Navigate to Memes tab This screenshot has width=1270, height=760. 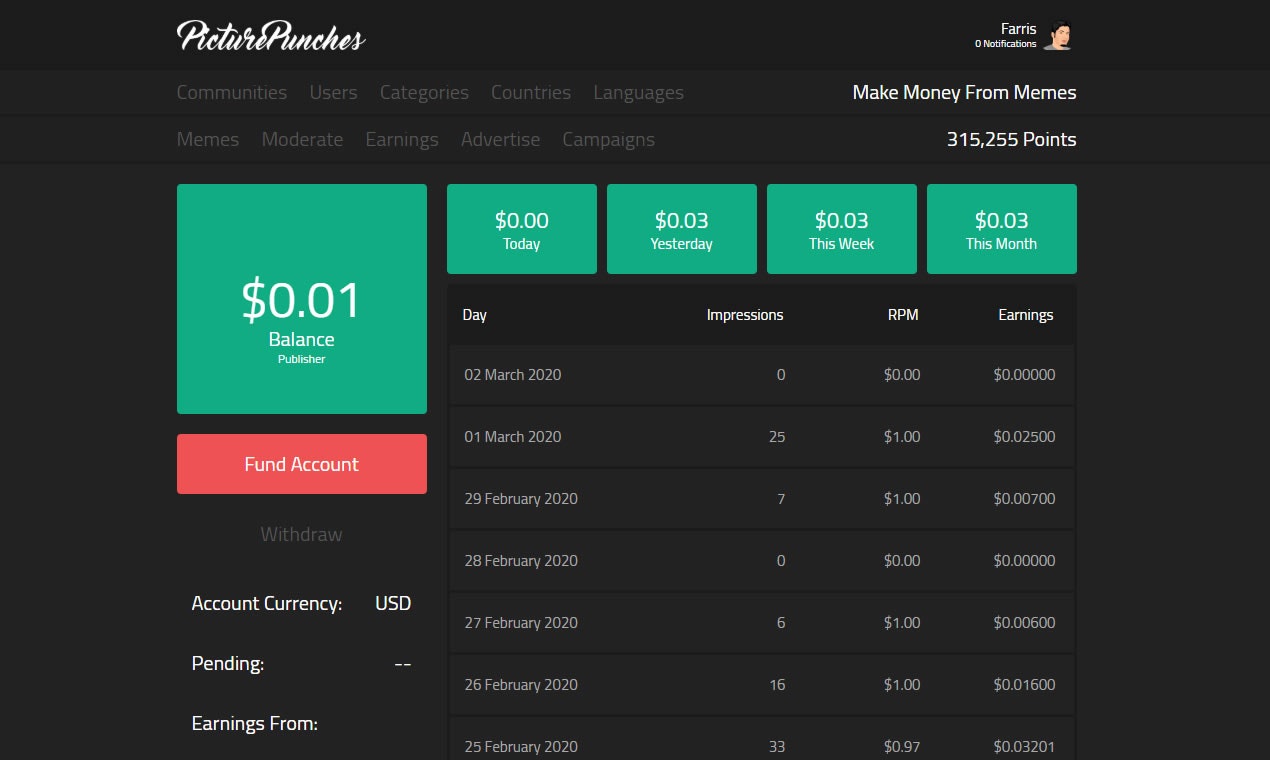click(x=208, y=139)
